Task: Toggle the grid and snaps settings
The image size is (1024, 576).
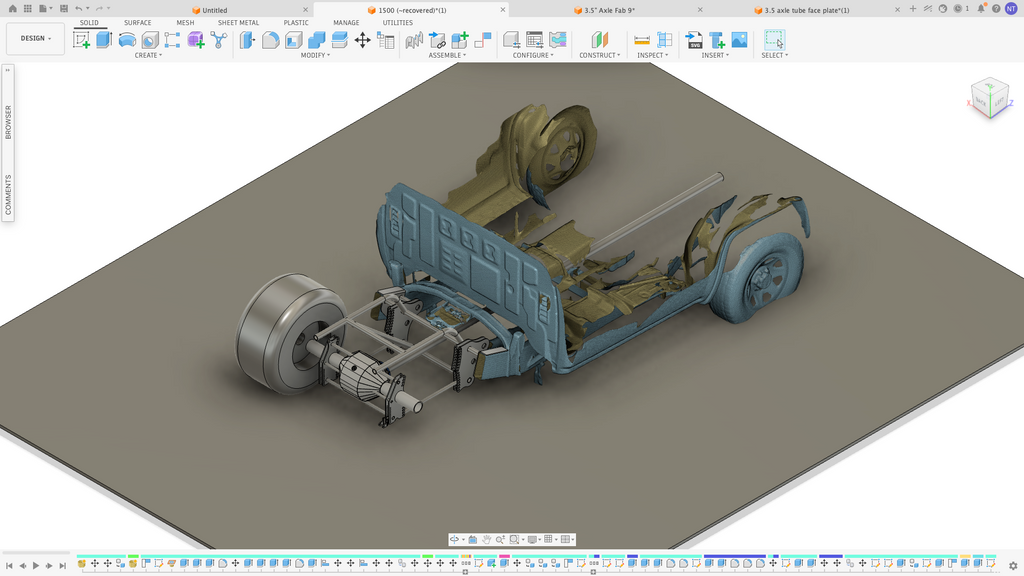Action: 551,539
